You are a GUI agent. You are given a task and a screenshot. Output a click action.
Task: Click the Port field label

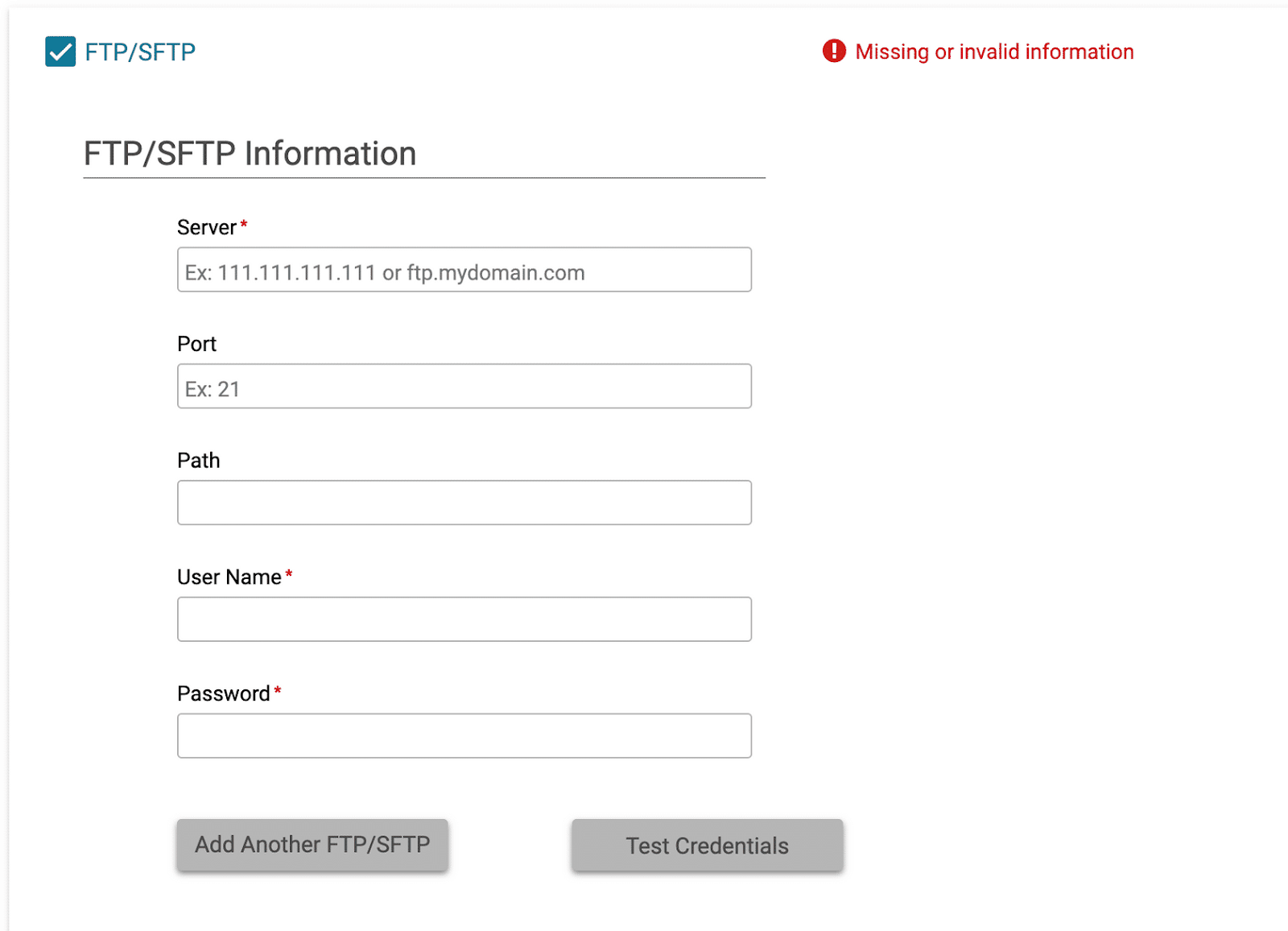tap(196, 344)
